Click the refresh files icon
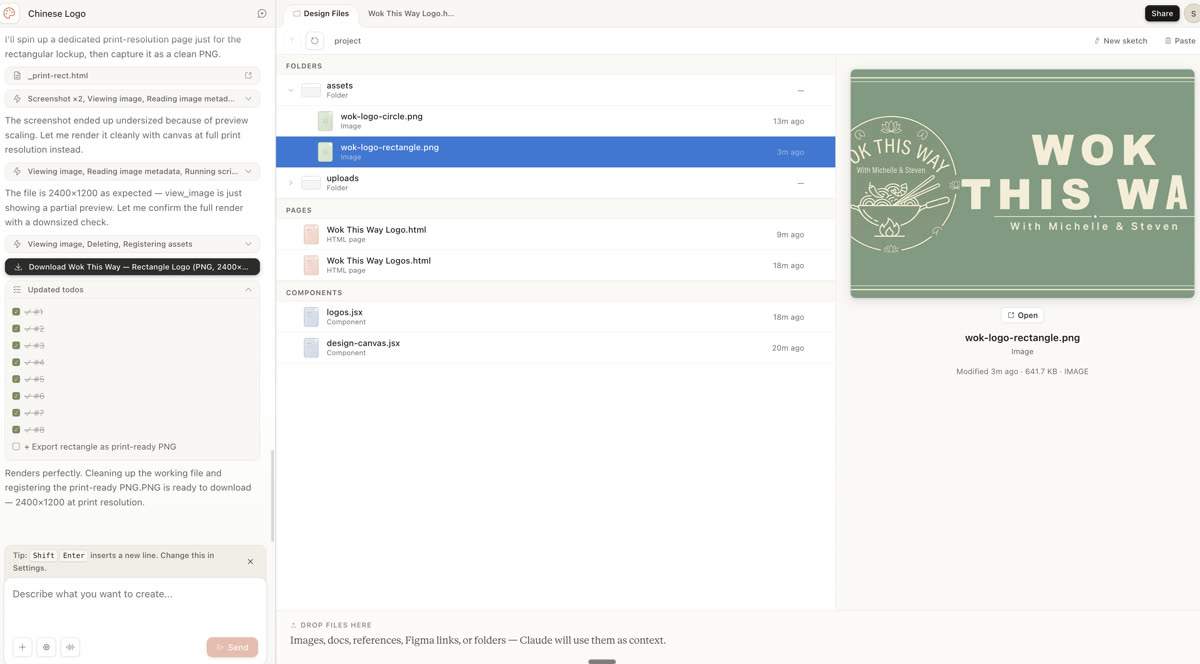Viewport: 1200px width, 664px height. coord(314,41)
